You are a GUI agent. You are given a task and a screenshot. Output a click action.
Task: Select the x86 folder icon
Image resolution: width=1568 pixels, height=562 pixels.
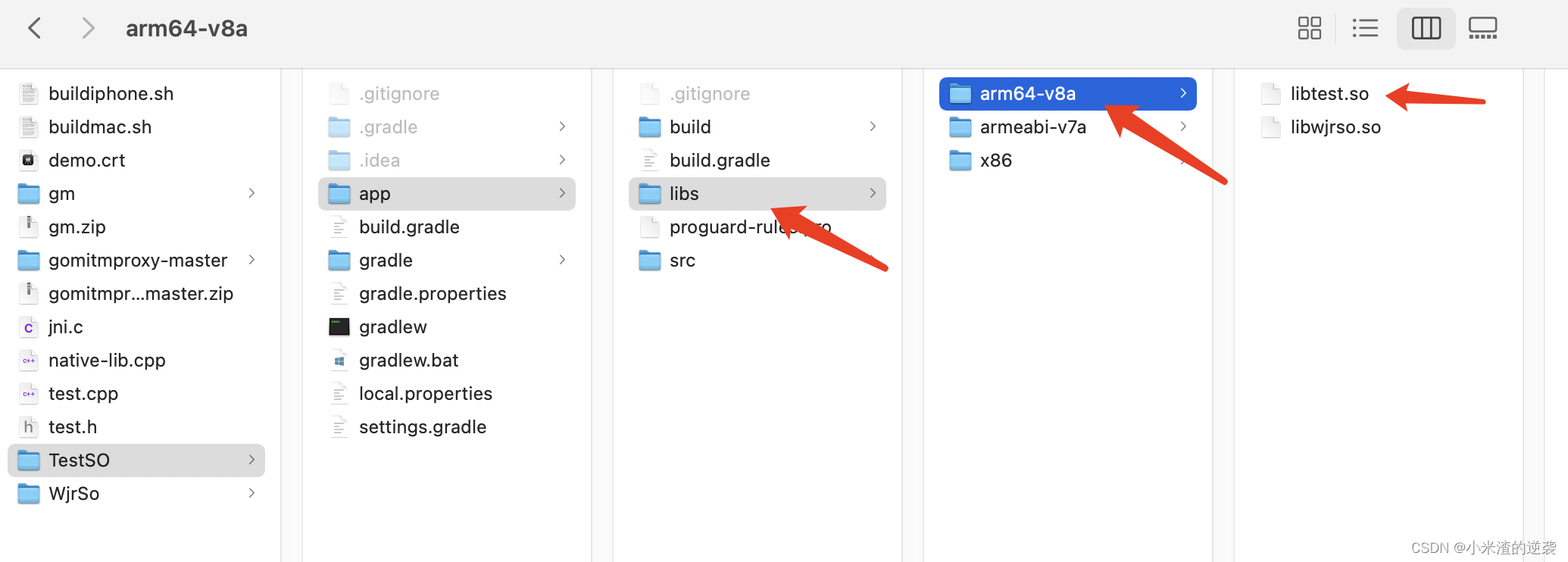[960, 161]
